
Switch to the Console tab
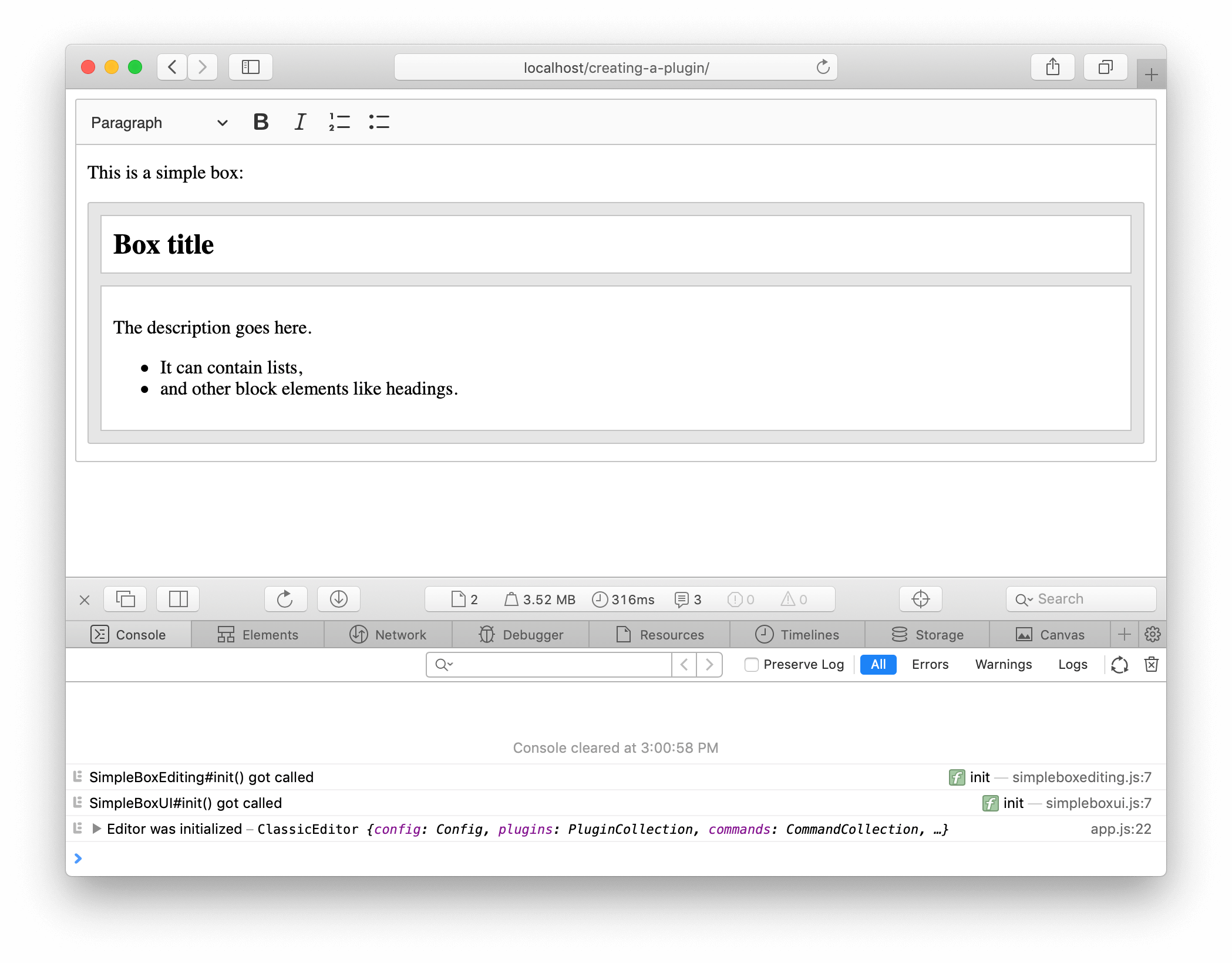139,634
